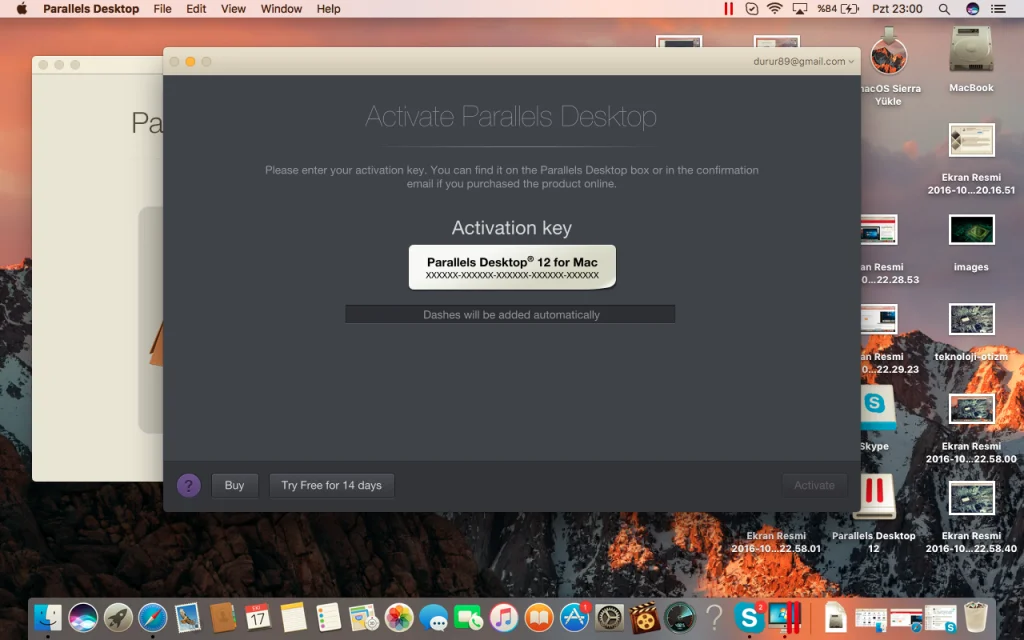The image size is (1024, 640).
Task: Expand the durur89@gmail.com account dropdown
Action: 804,61
